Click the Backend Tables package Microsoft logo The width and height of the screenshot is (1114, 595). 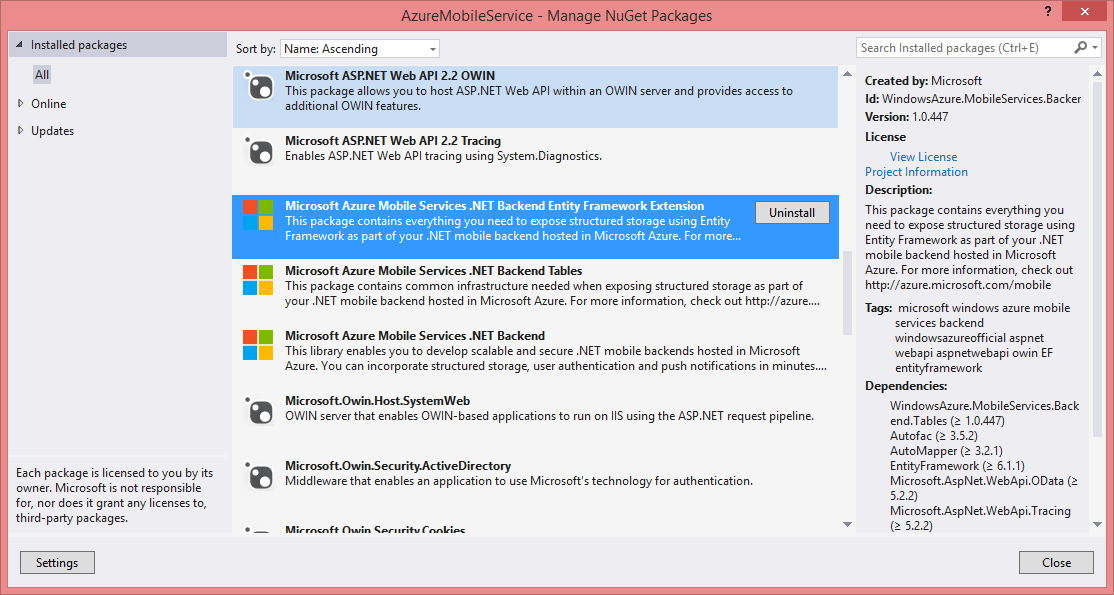point(258,280)
